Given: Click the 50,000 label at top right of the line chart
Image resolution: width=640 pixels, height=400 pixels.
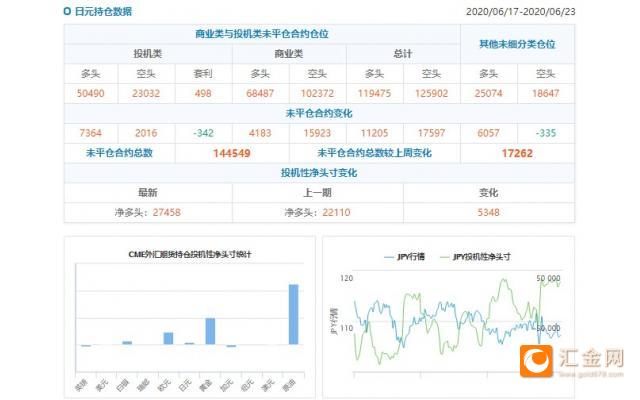Looking at the screenshot, I should pyautogui.click(x=548, y=278).
